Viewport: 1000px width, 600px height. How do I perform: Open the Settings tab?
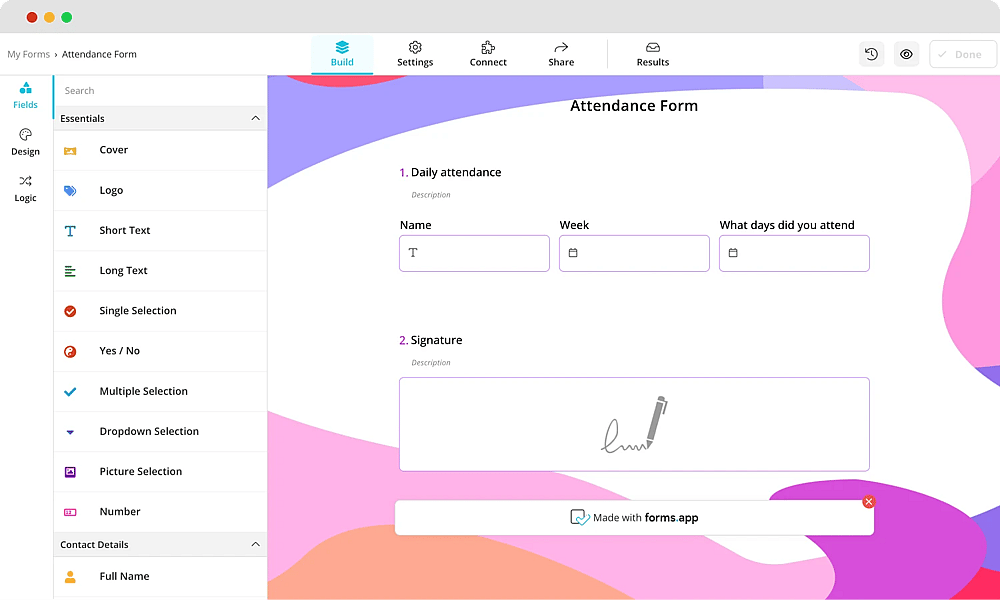(415, 54)
